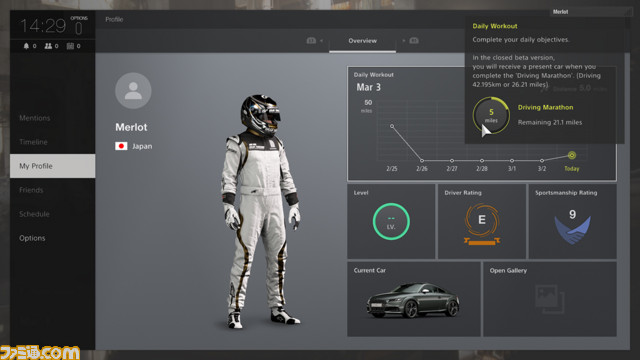
Task: Open the Options sidebar entry
Action: 32,238
